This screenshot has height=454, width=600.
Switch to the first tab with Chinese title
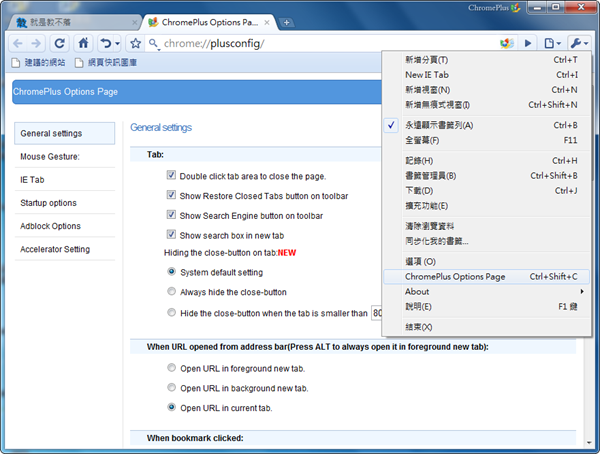click(x=73, y=23)
